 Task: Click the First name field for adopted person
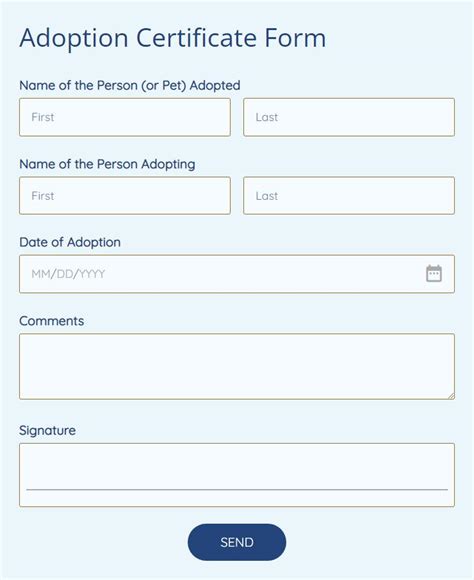pos(125,117)
